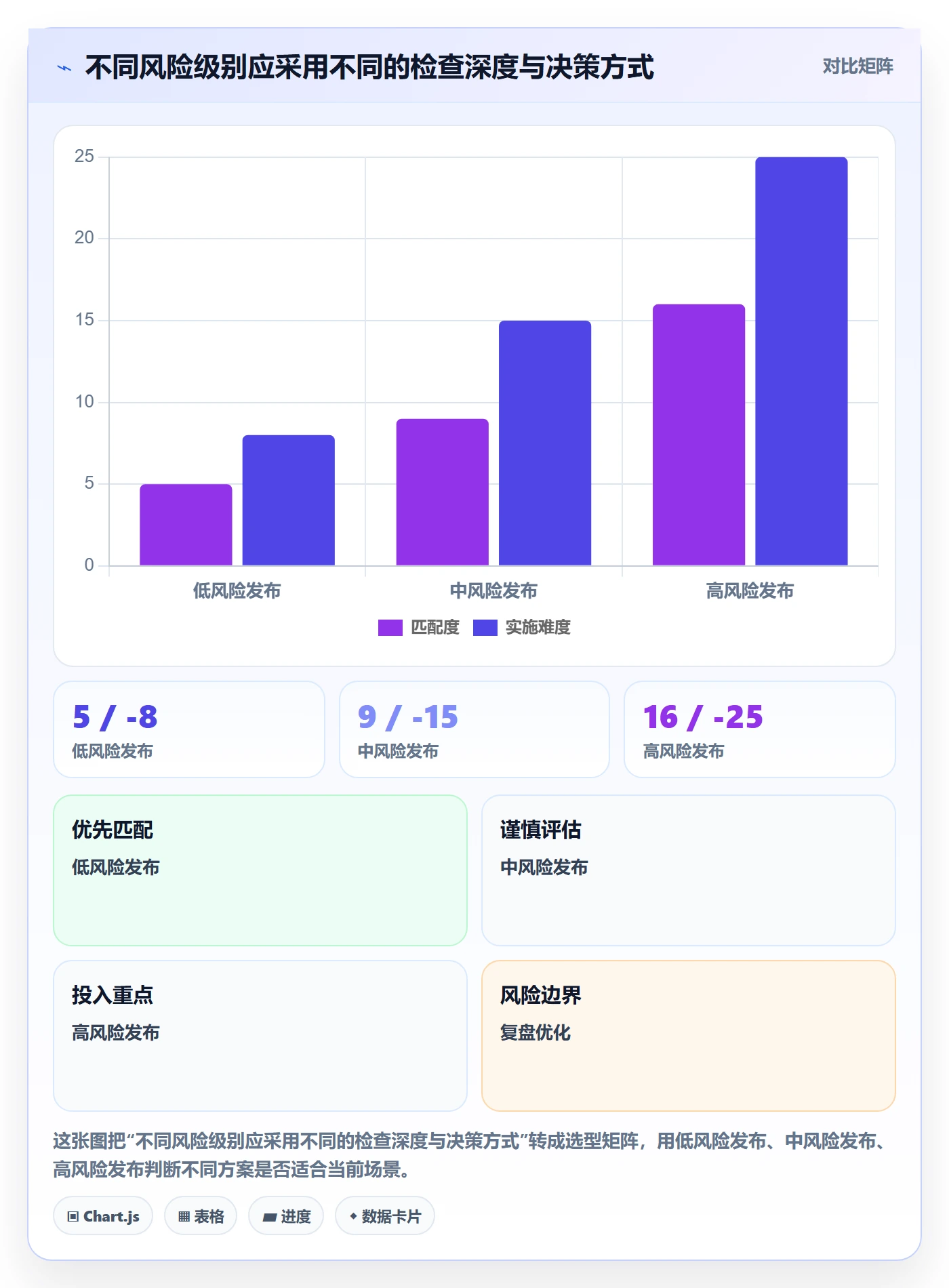Click the lightning bolt icon beside the title
949x1288 pixels.
click(64, 68)
